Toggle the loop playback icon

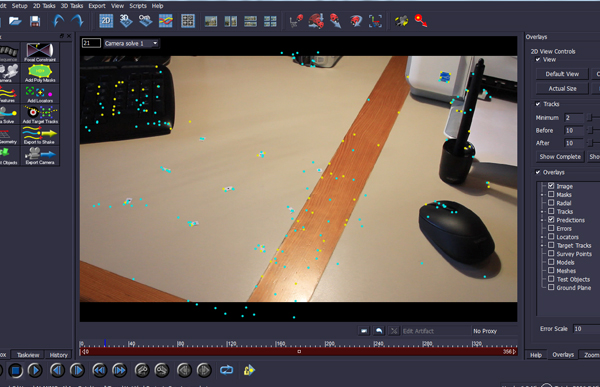[227, 370]
